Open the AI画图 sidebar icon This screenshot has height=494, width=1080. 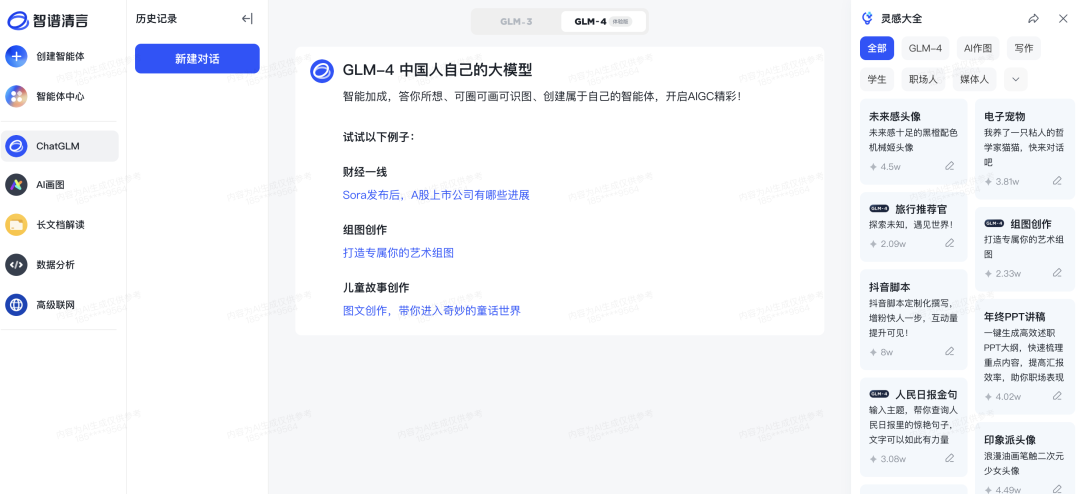(16, 185)
